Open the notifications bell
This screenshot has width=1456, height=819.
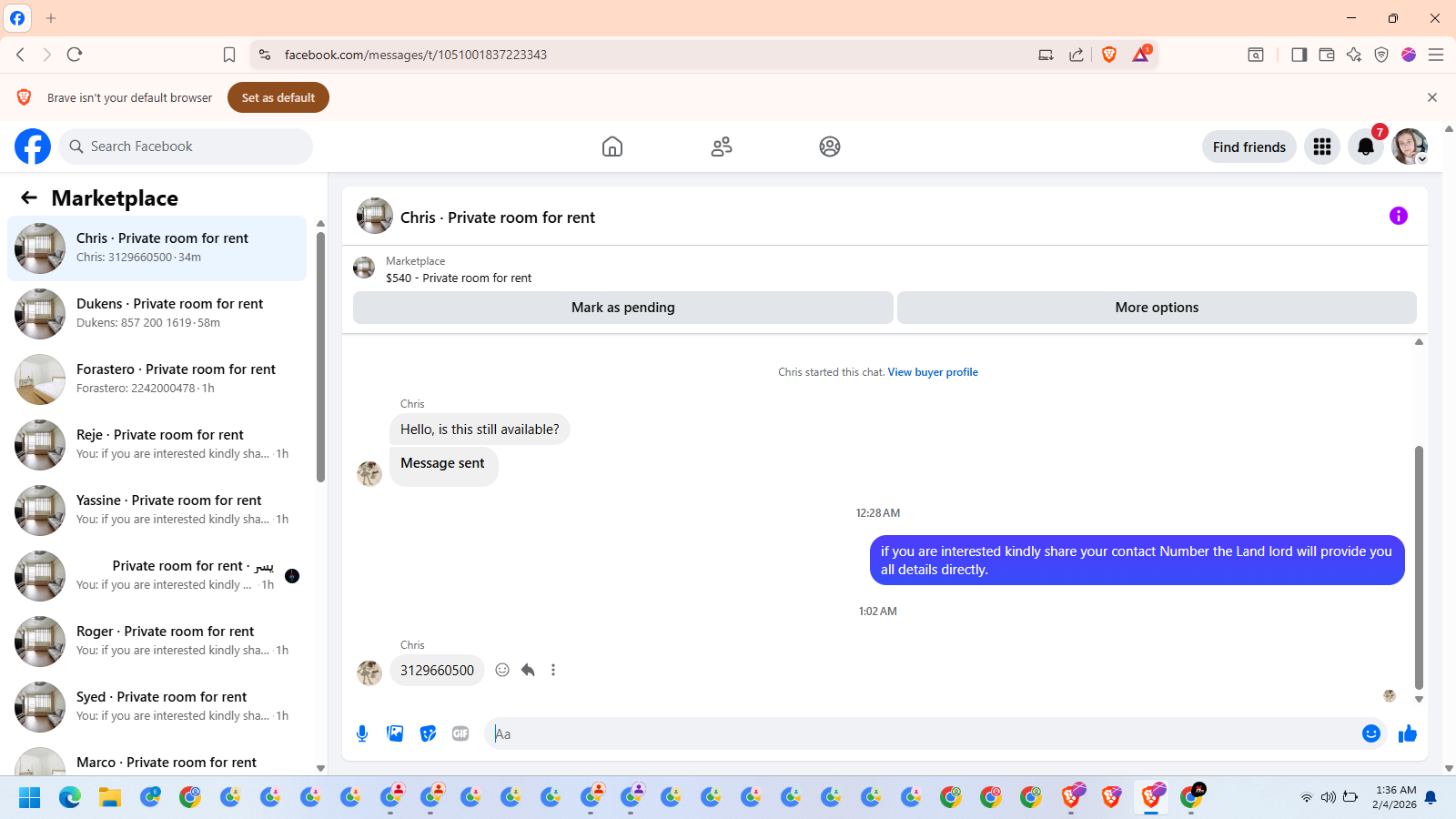click(1366, 147)
